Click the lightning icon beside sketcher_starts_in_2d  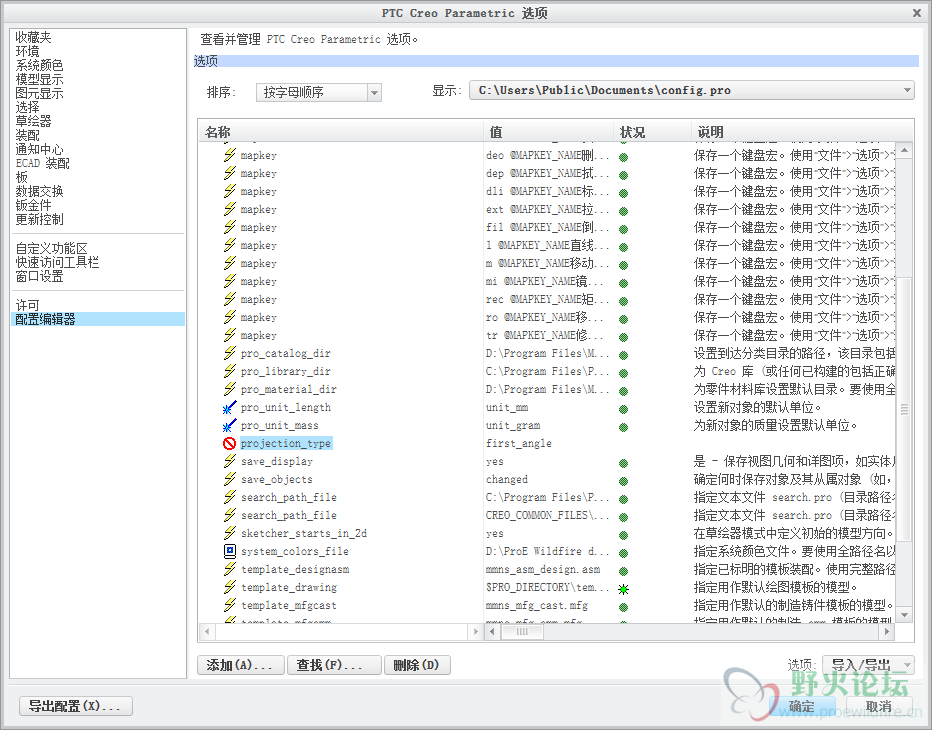pos(229,533)
